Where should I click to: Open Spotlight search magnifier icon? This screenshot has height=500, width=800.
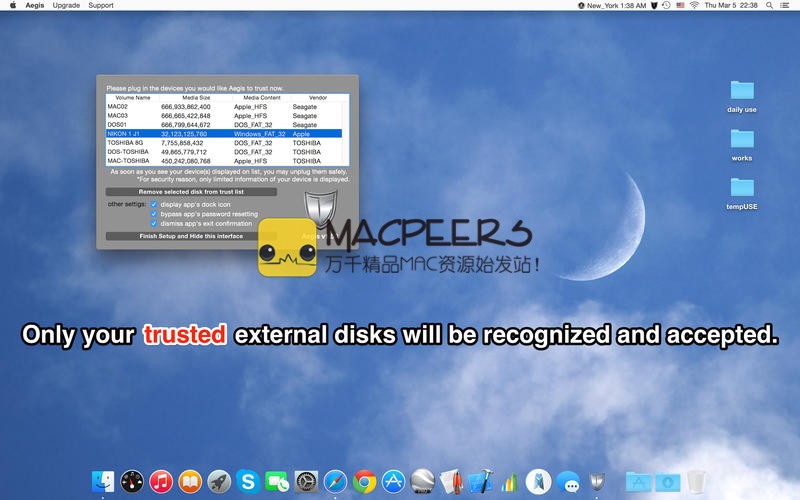click(x=770, y=5)
